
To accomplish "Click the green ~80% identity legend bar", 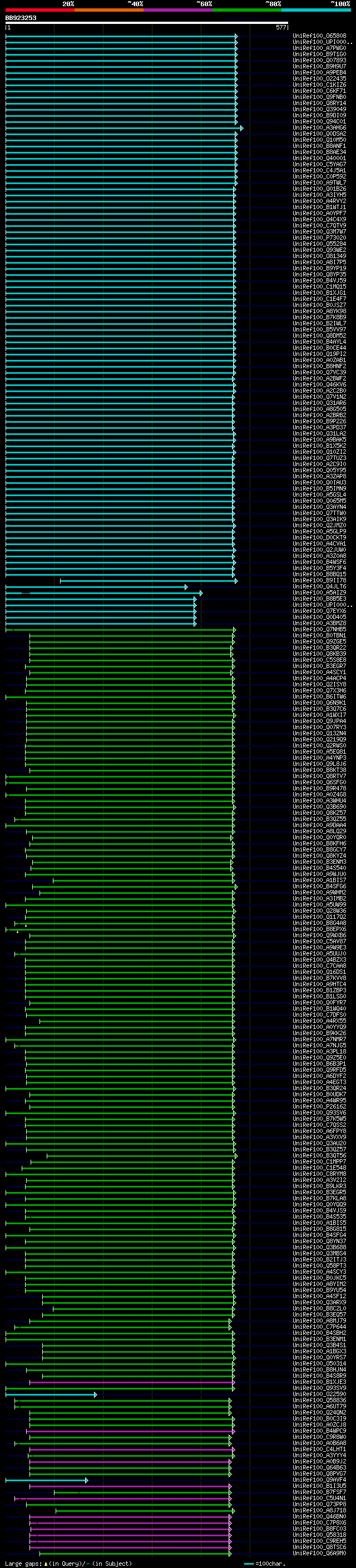I will (x=247, y=10).
